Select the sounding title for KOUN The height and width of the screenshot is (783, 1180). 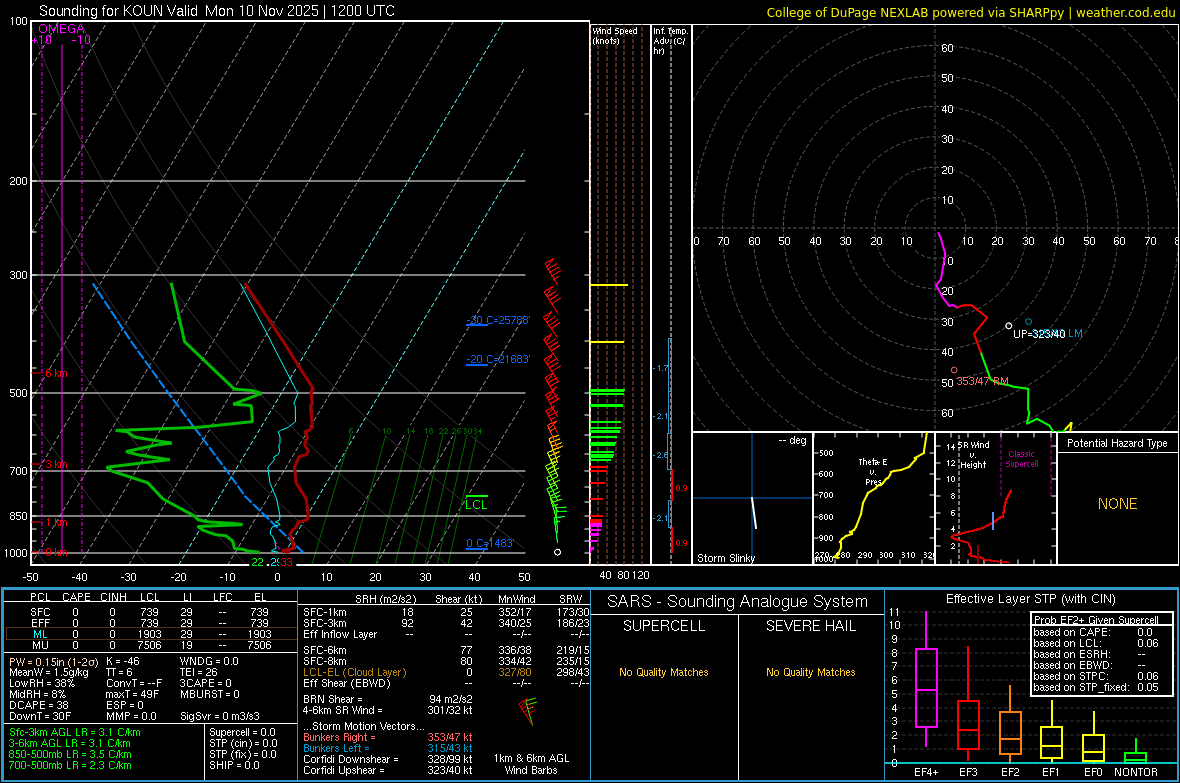[x=217, y=11]
